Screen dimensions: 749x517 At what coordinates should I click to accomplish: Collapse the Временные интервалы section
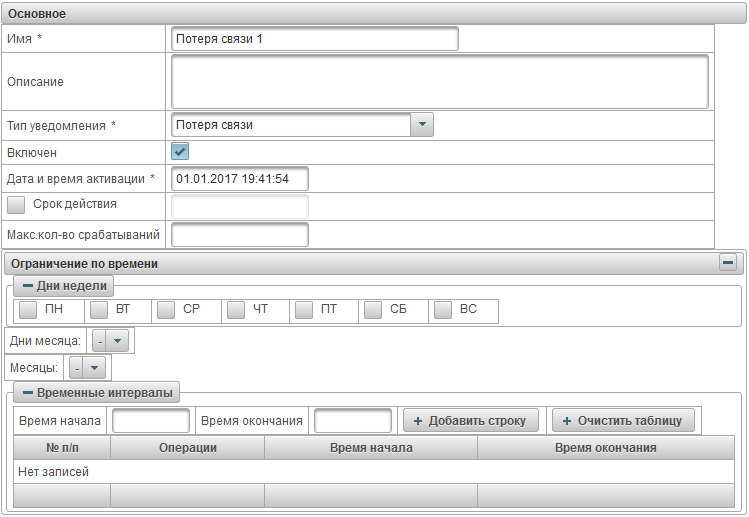tap(28, 394)
